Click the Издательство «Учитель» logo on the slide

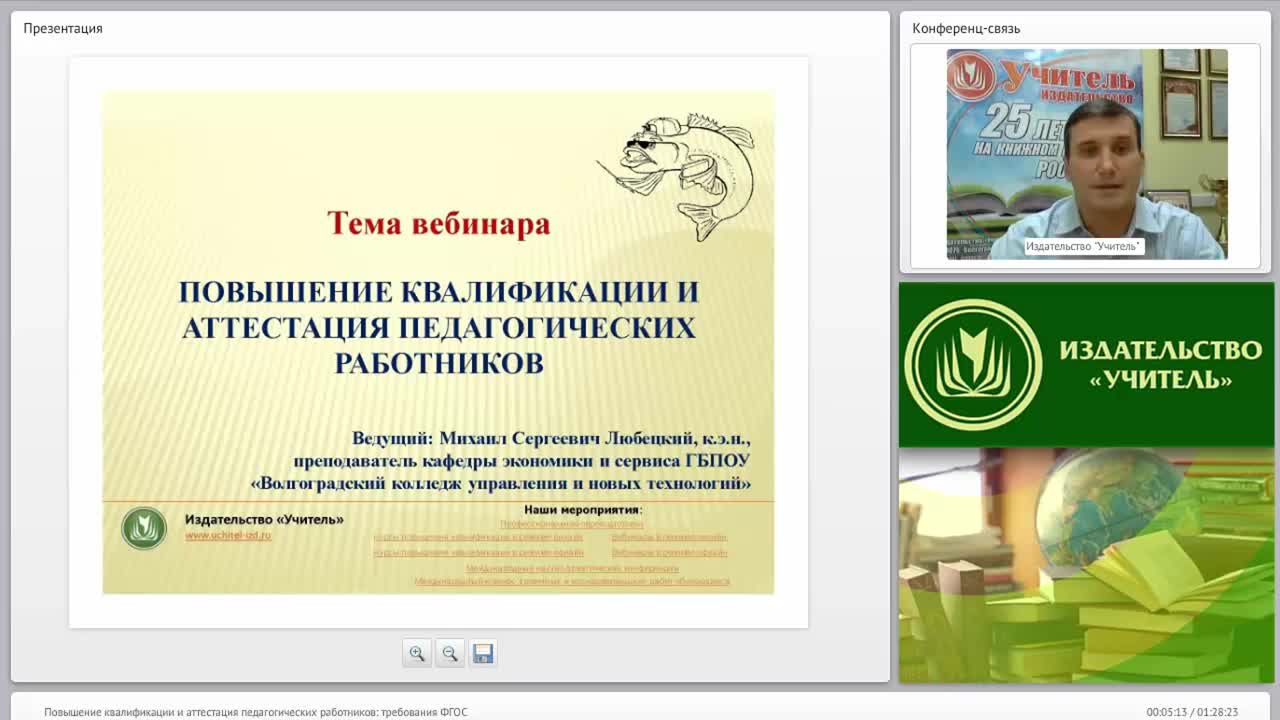(144, 528)
